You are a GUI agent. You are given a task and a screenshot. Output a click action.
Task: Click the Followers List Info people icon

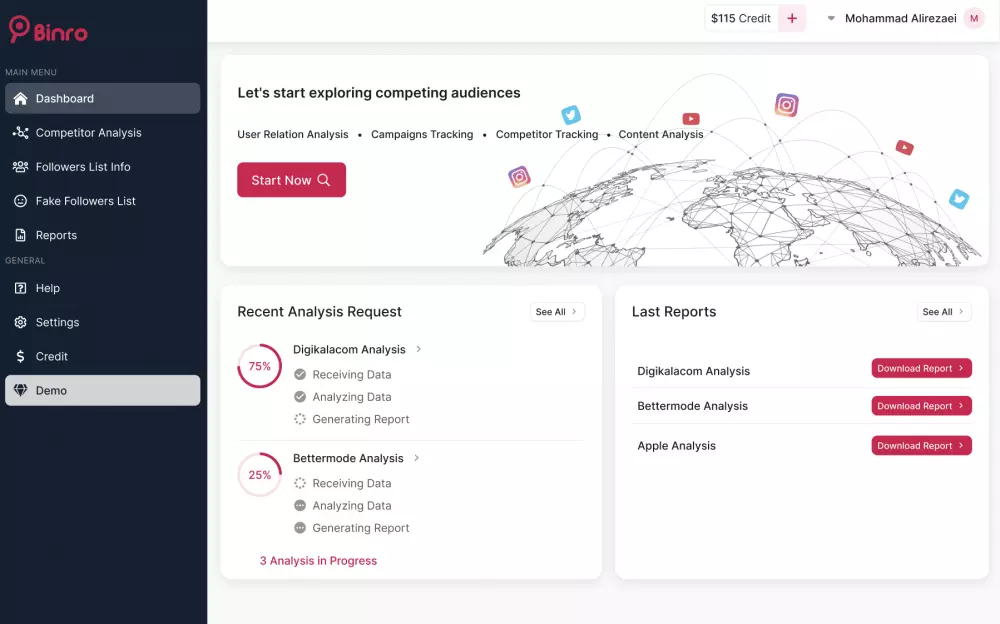tap(20, 166)
